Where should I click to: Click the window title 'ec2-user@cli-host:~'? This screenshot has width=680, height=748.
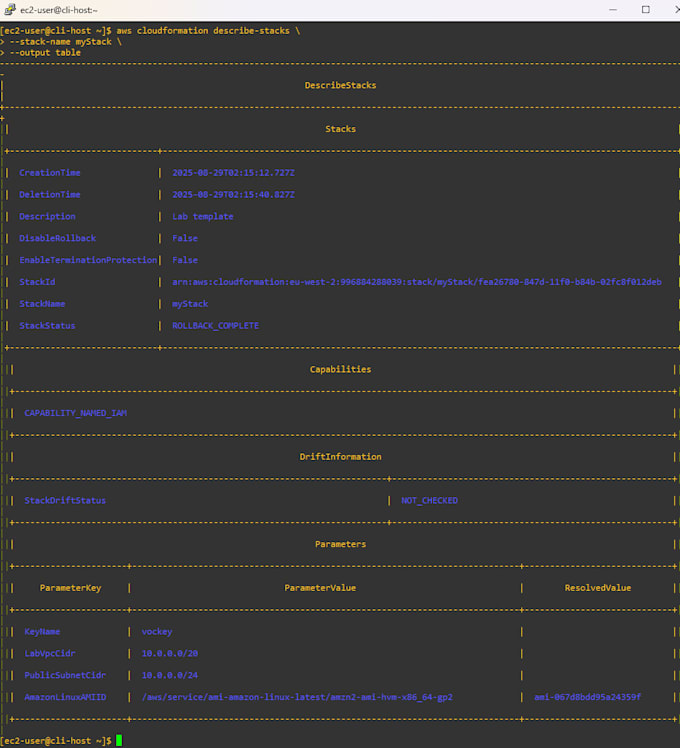click(59, 10)
